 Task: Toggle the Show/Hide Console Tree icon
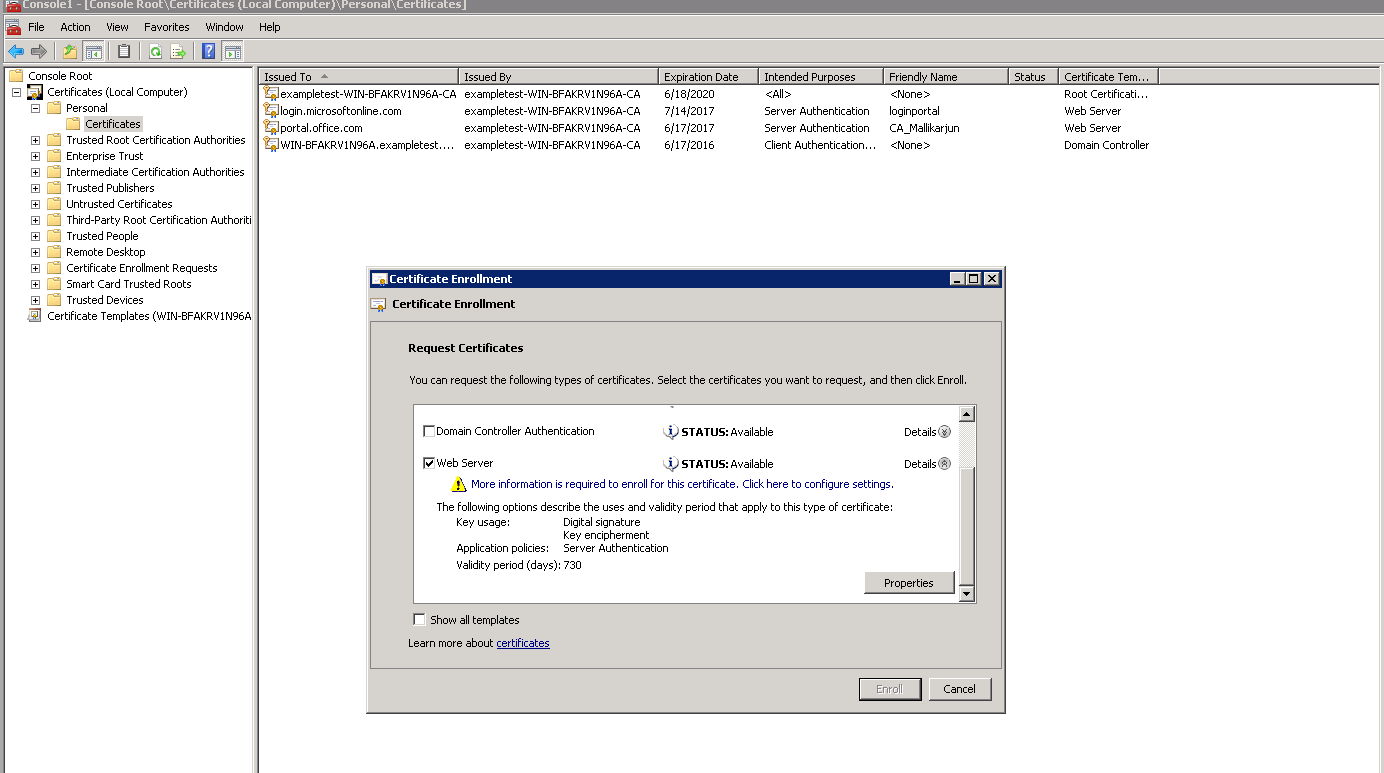click(93, 51)
